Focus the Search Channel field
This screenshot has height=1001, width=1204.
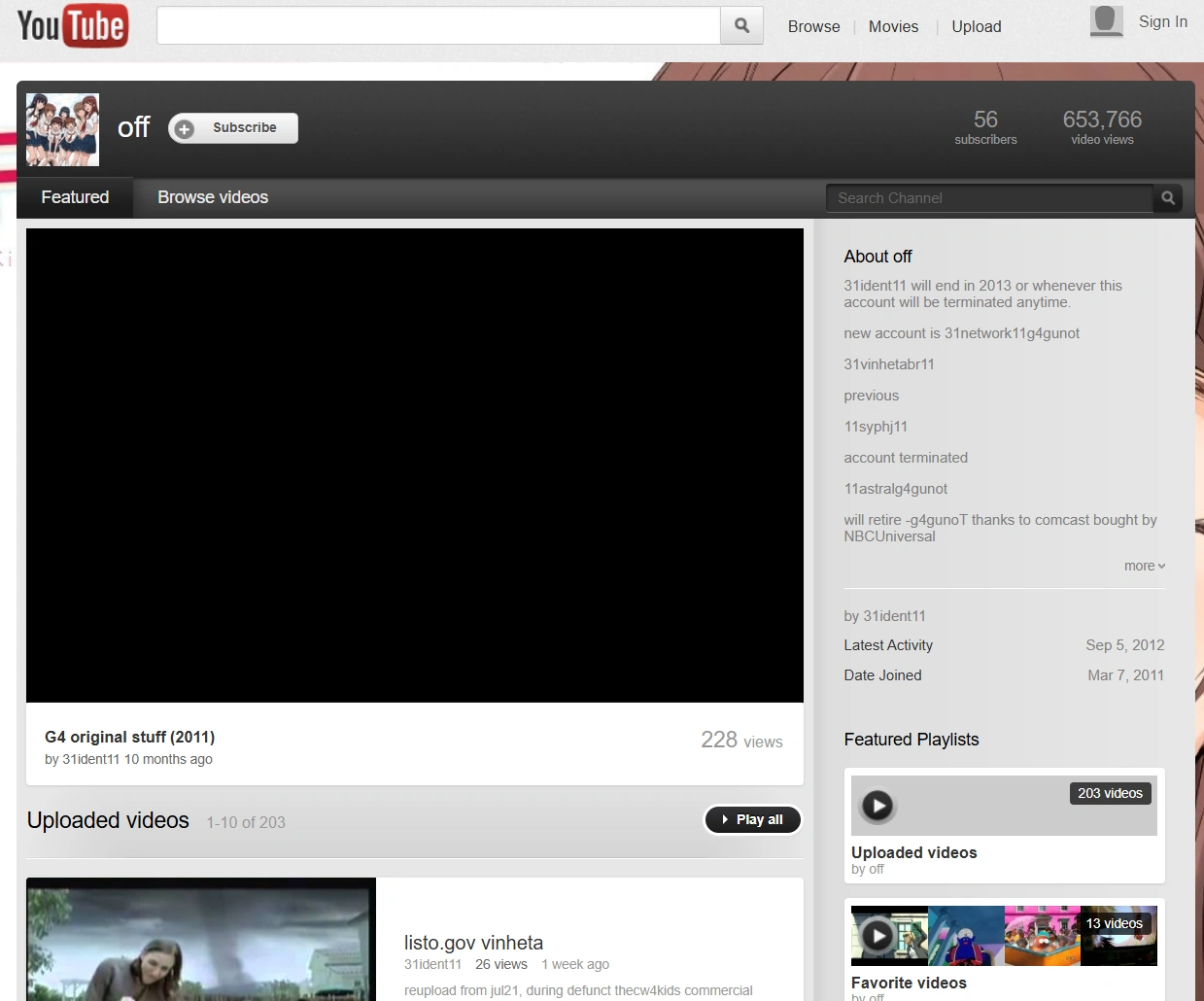[x=989, y=198]
